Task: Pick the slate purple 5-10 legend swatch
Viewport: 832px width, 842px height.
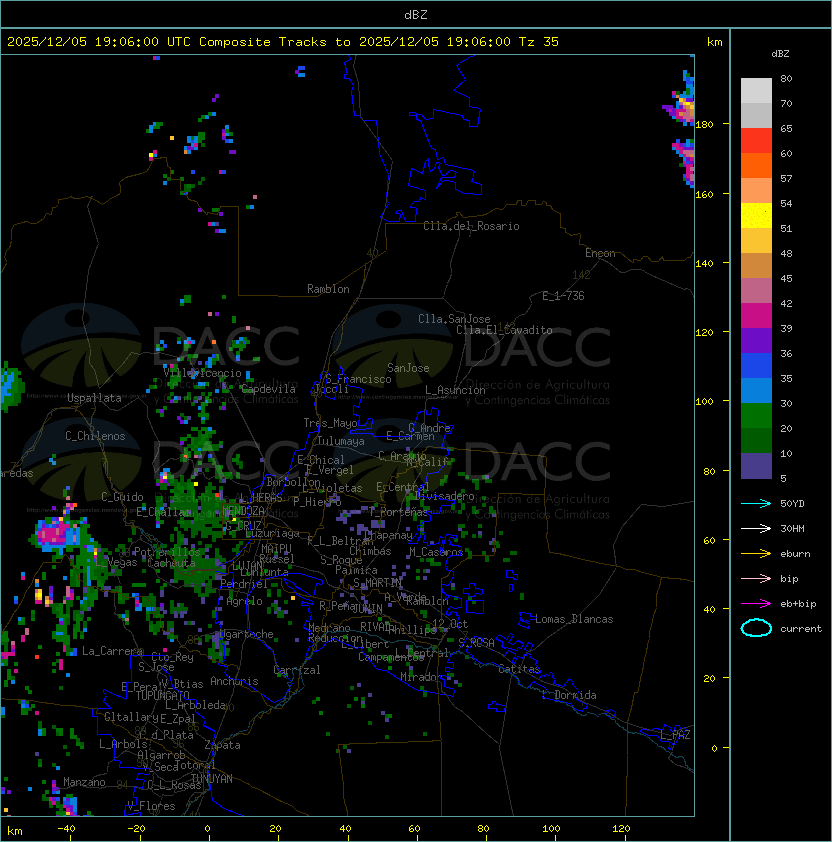Action: tap(756, 466)
